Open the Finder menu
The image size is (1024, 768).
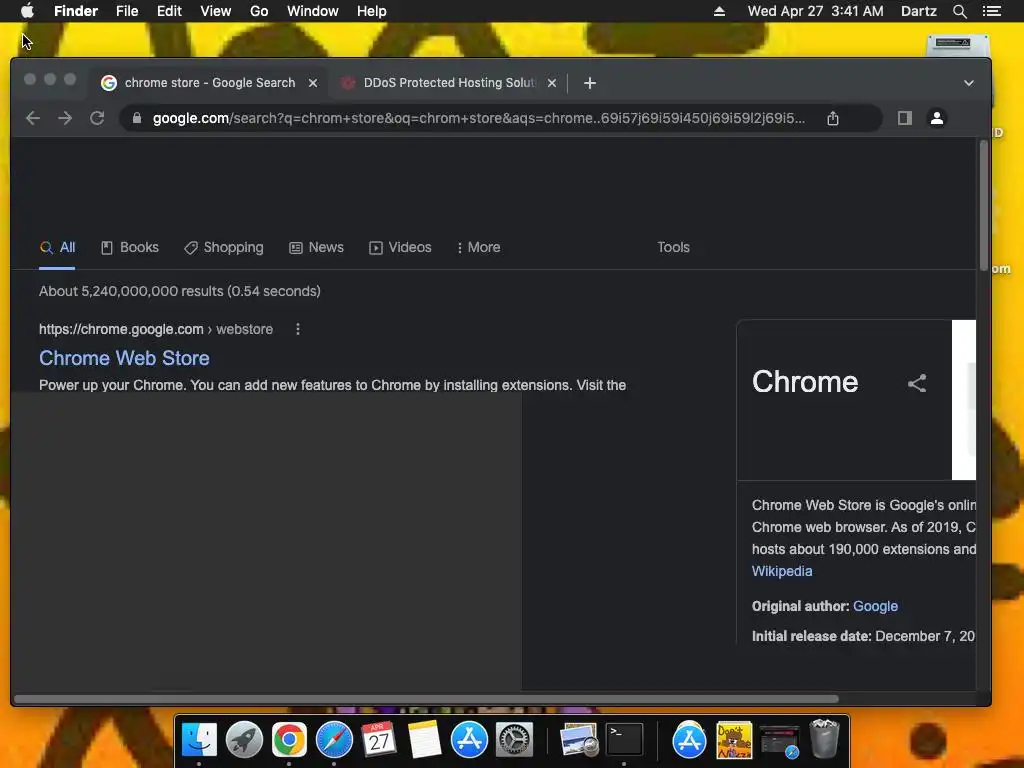coord(76,11)
